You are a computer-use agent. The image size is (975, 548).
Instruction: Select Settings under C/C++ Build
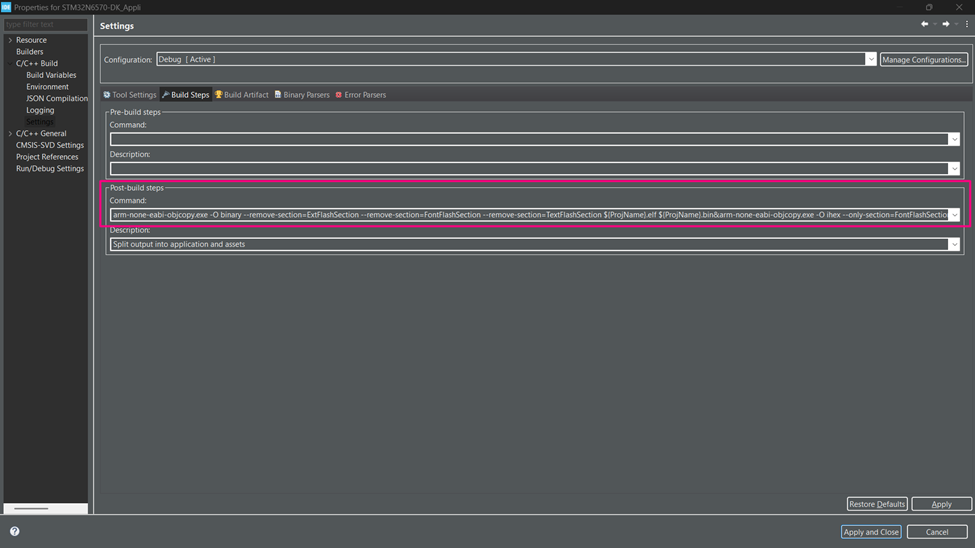(39, 122)
